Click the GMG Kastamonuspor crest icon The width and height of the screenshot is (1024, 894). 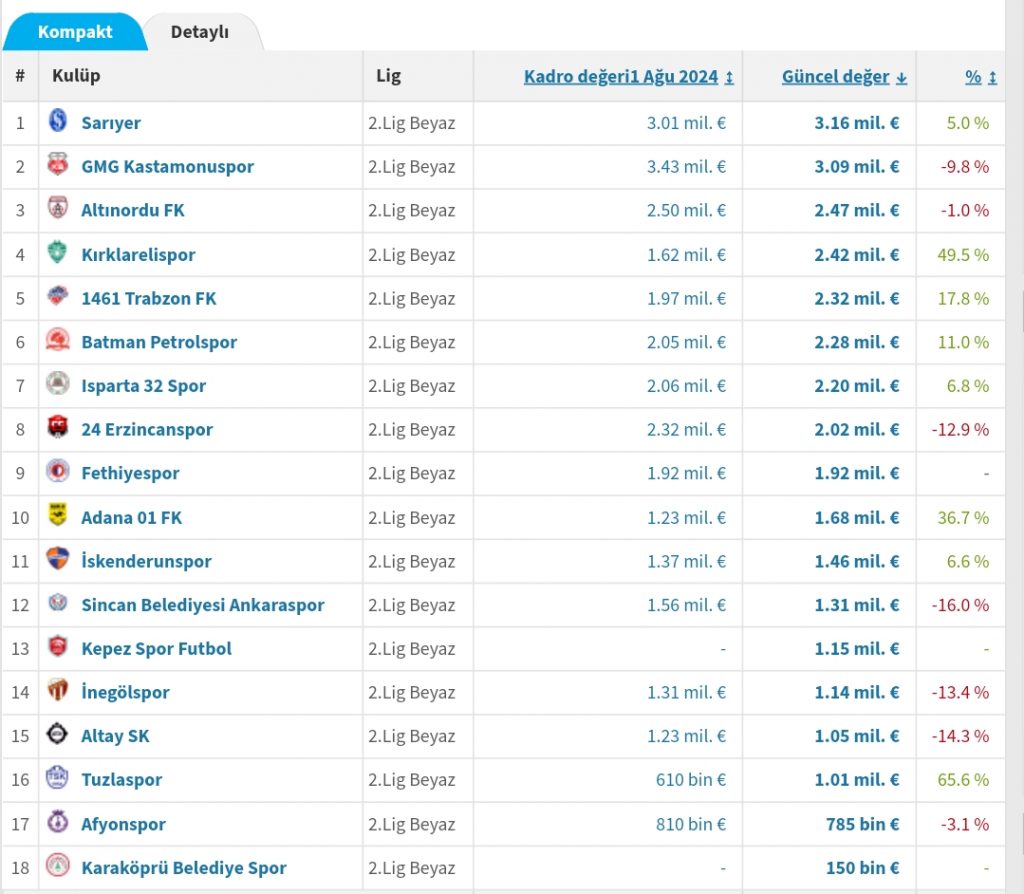tap(58, 165)
